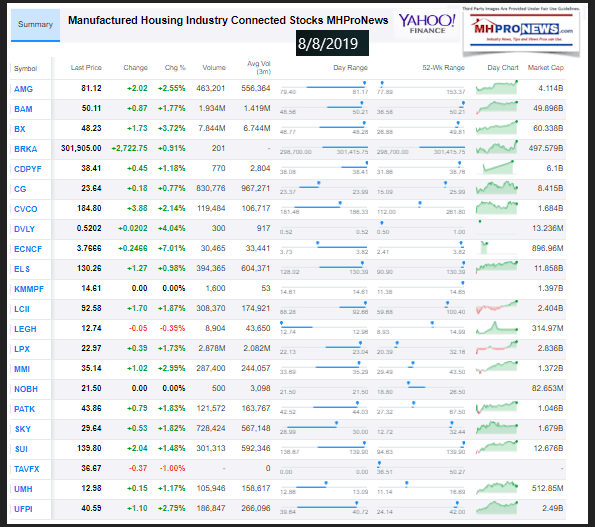This screenshot has width=595, height=527.
Task: Open the CDPYF day chart thumbnail
Action: pos(498,167)
